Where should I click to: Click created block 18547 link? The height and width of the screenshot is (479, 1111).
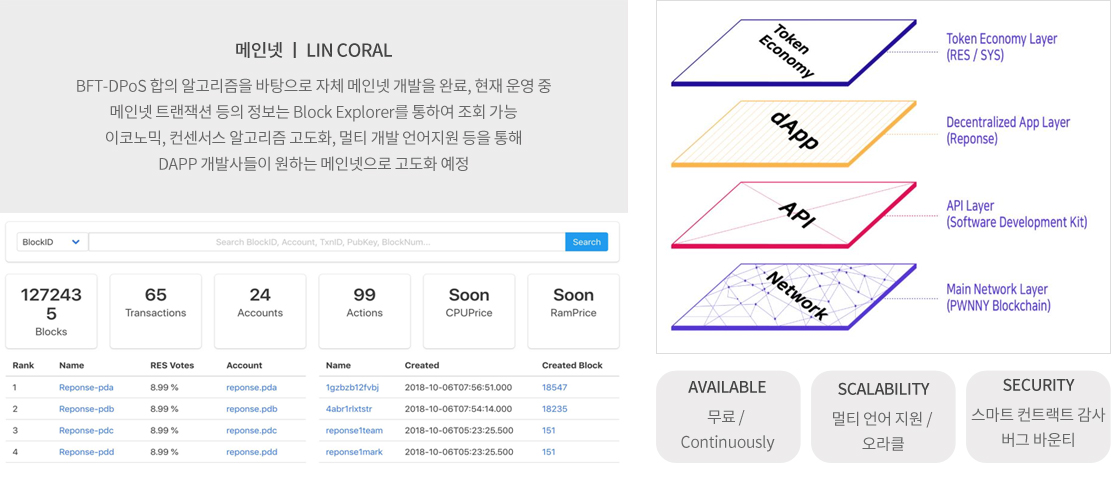(x=554, y=387)
